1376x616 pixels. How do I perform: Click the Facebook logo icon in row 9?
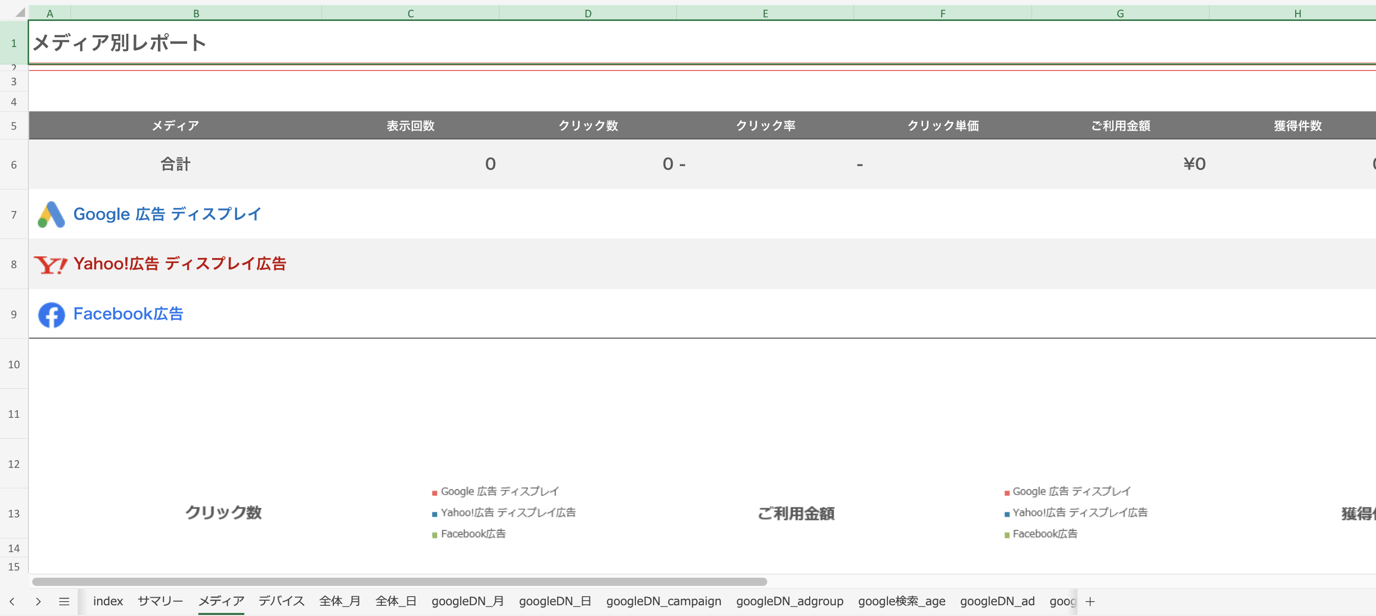pyautogui.click(x=51, y=313)
